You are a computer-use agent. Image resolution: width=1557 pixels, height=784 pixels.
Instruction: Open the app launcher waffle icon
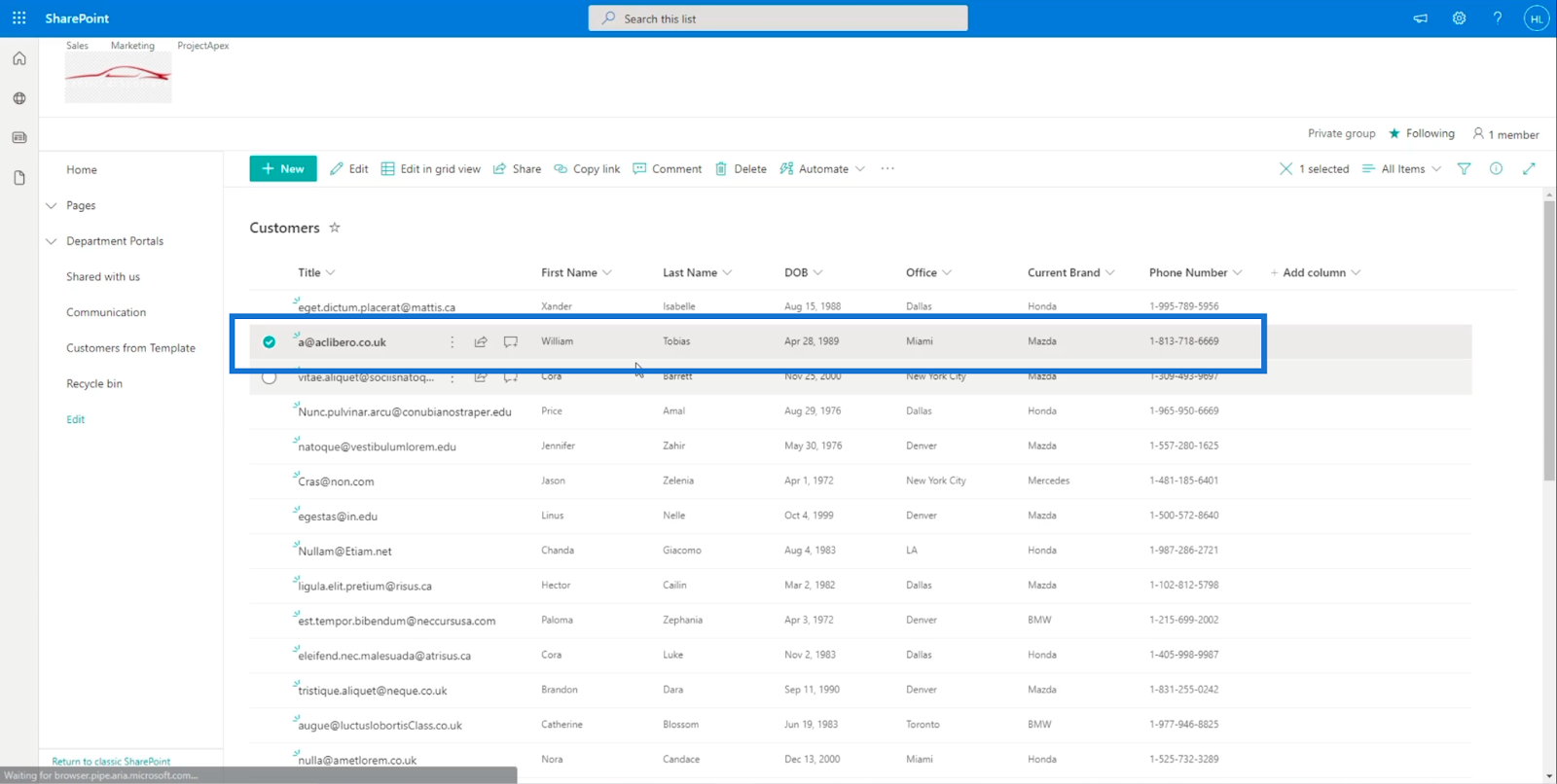click(x=18, y=18)
